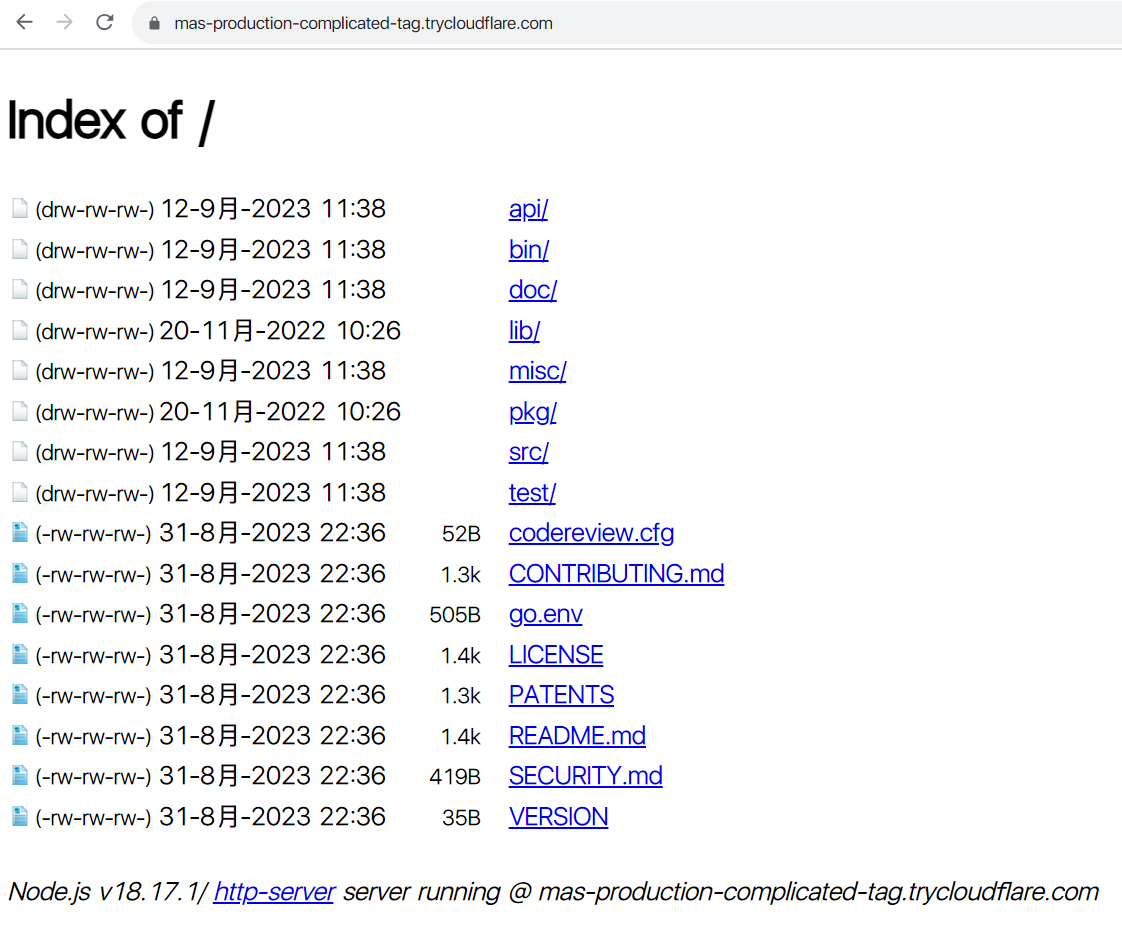
Task: View the README.md file
Action: click(x=577, y=736)
